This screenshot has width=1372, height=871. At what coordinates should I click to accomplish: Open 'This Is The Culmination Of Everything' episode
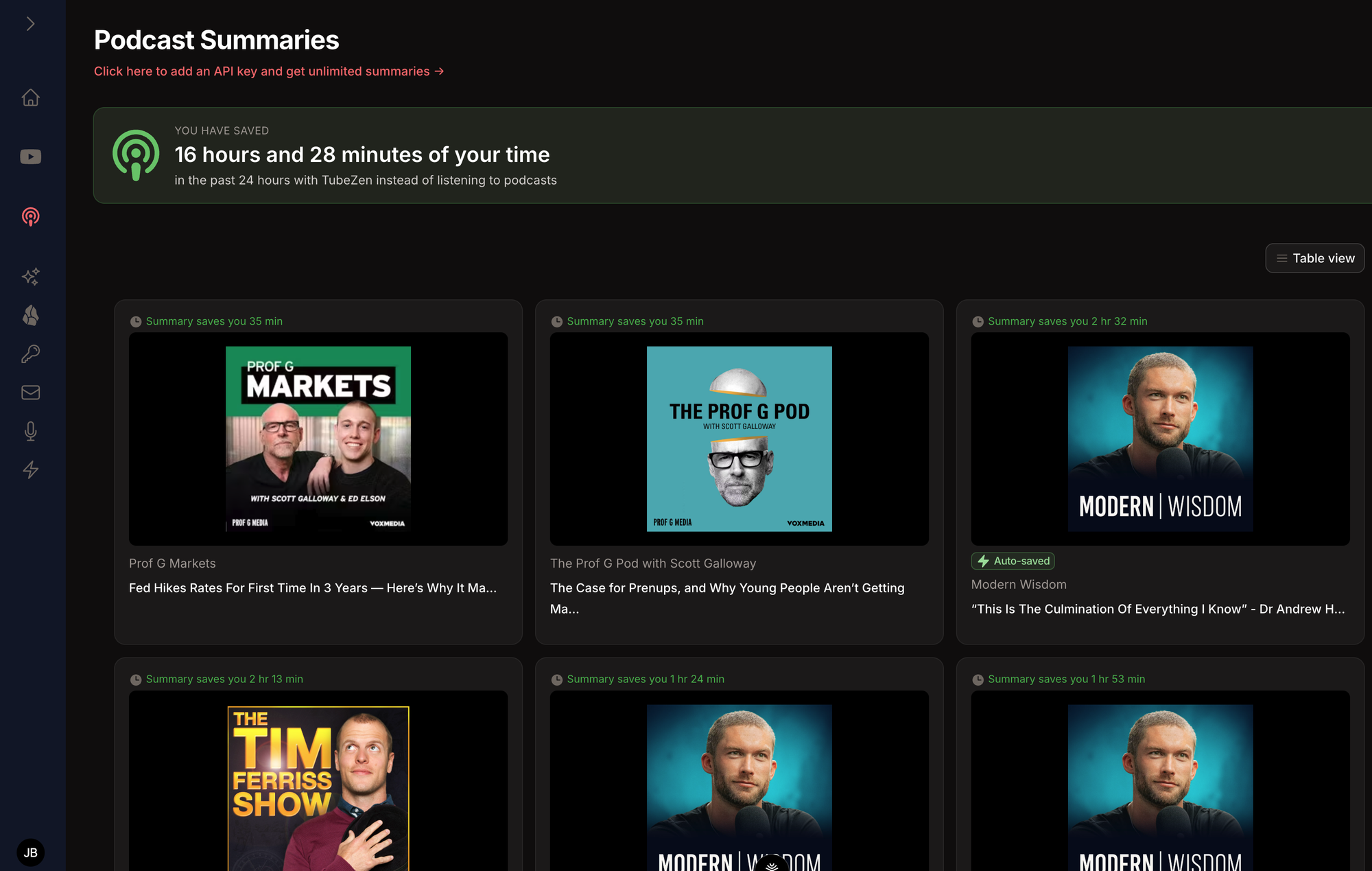[x=1158, y=609]
